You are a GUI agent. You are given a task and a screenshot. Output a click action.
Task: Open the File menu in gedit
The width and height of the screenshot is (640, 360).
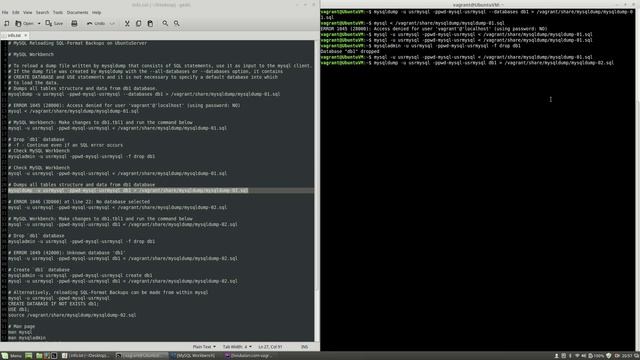5,13
